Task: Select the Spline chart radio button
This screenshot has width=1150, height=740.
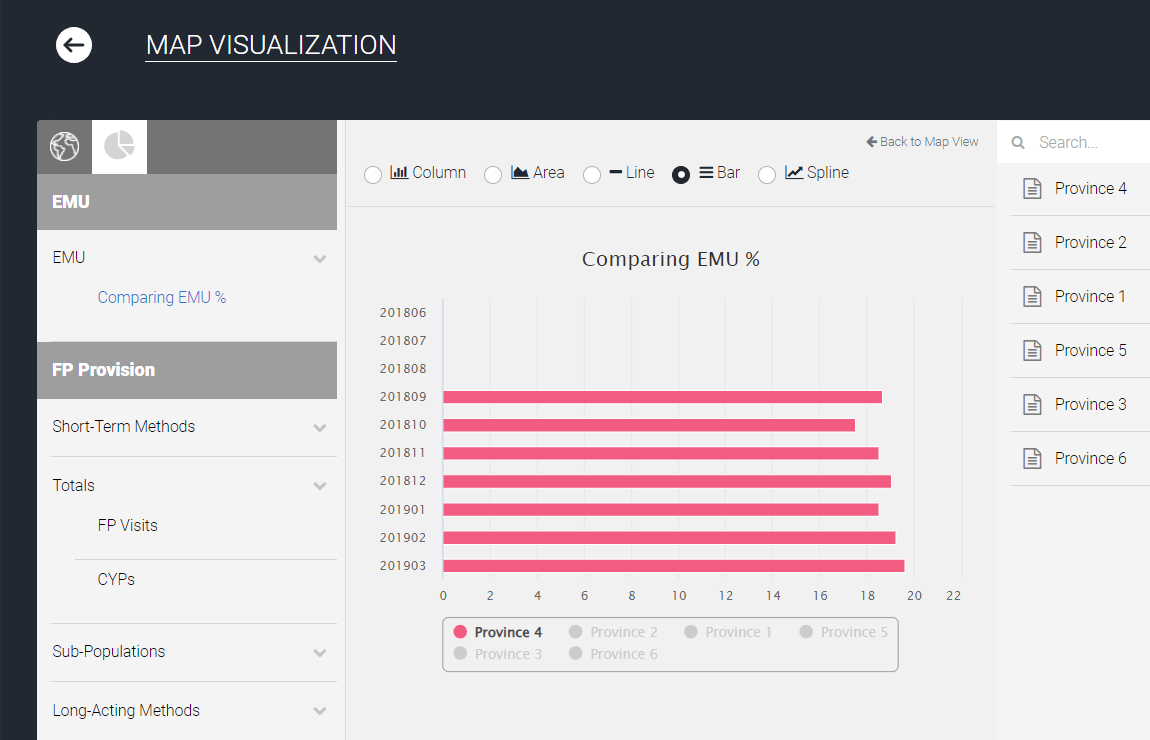Action: click(x=767, y=175)
